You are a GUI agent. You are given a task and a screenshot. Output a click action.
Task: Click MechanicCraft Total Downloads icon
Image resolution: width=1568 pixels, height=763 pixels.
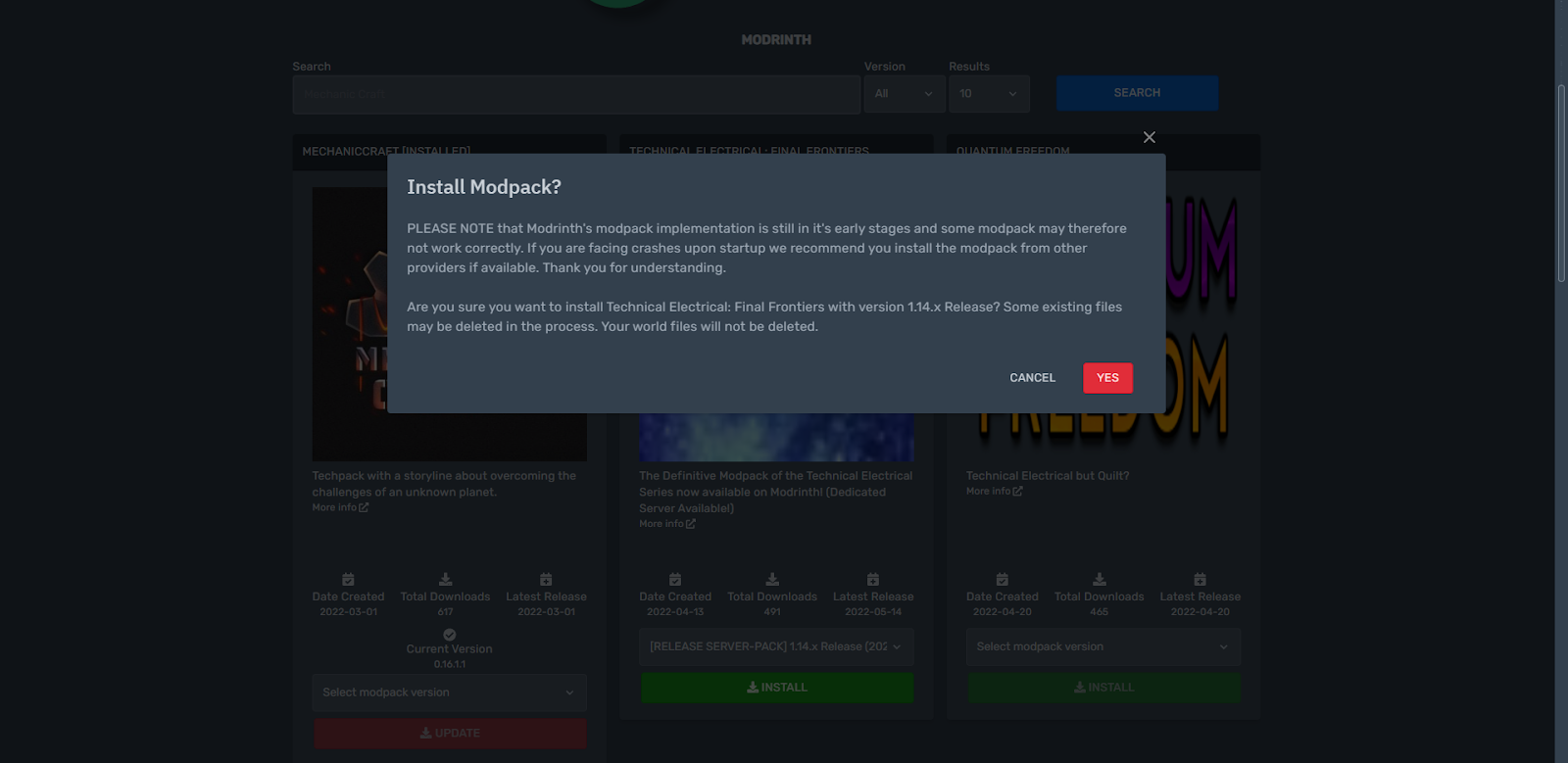[445, 580]
